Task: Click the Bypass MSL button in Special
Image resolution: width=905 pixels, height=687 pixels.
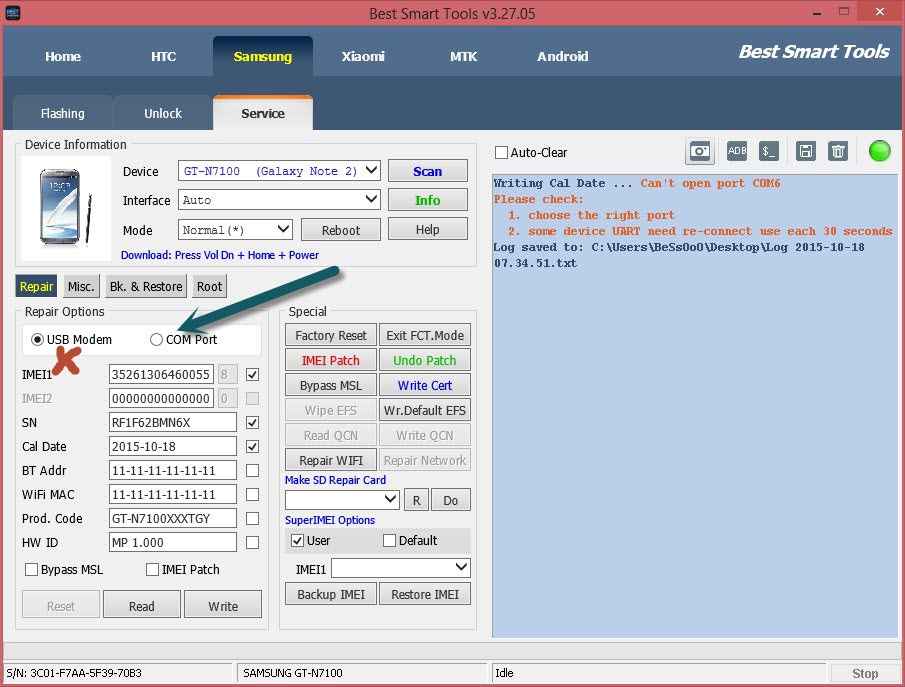Action: (331, 385)
